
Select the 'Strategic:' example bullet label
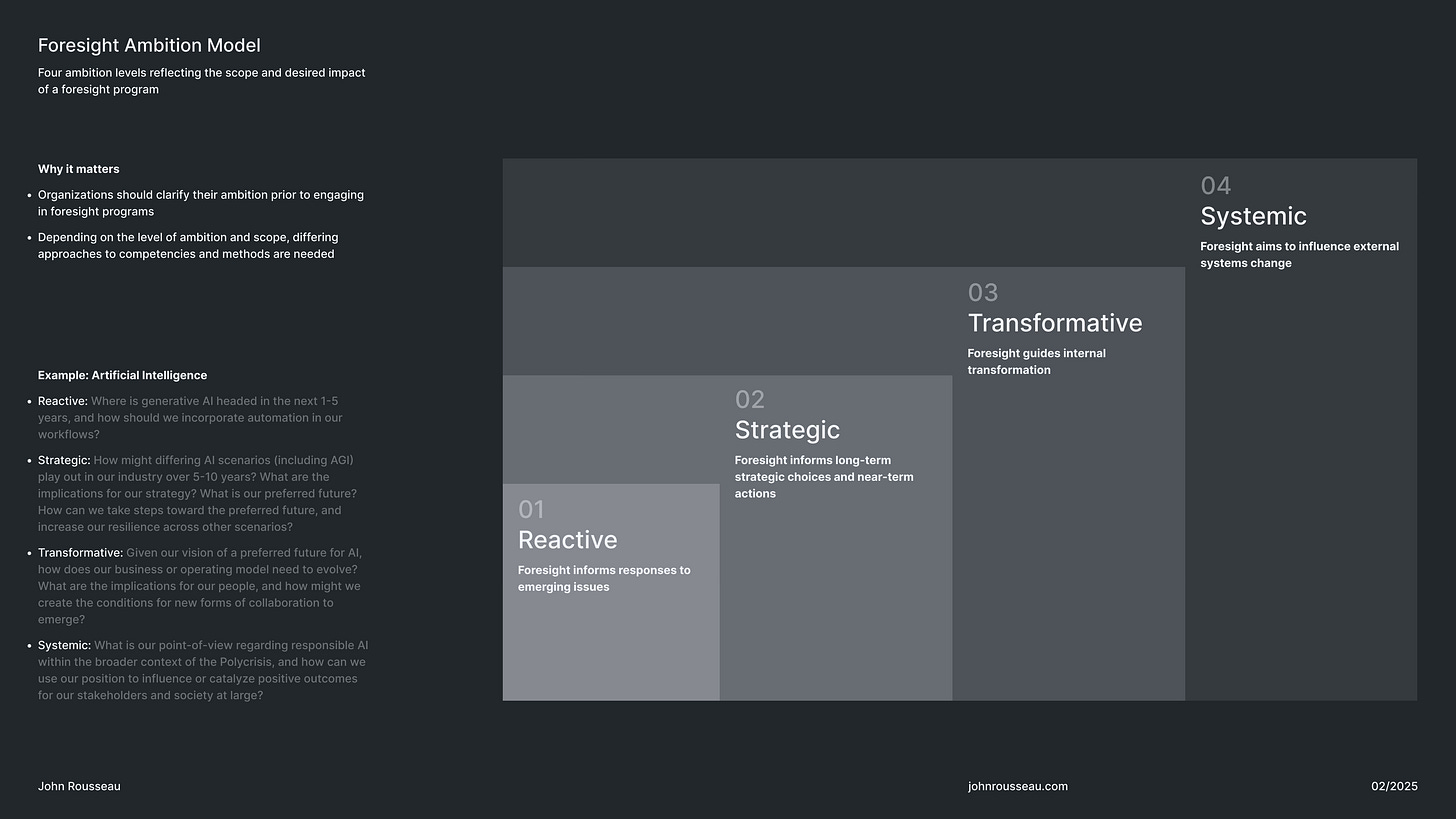(64, 460)
